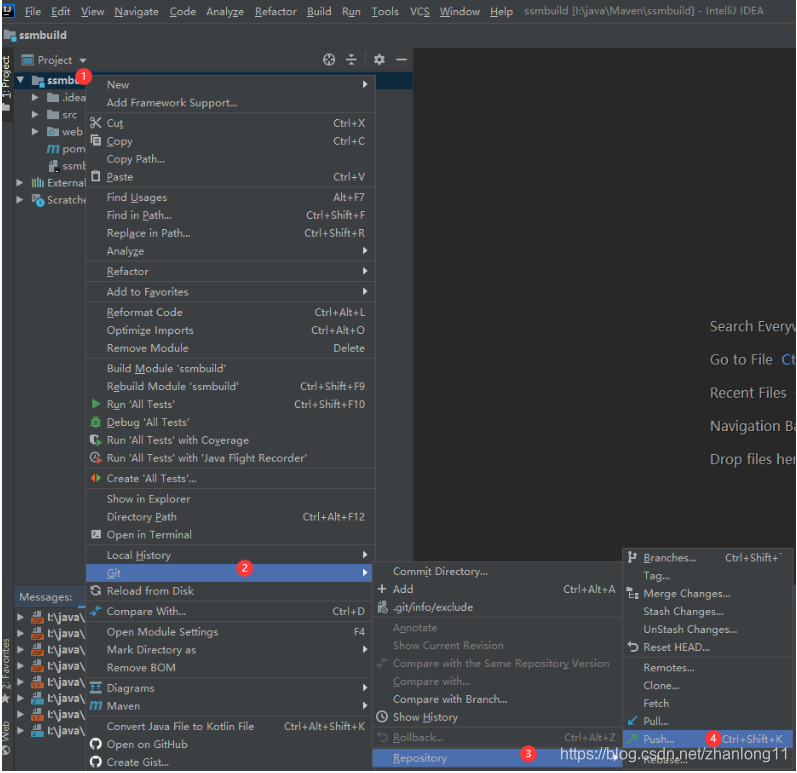Select Find in Path...
797x773 pixels.
pyautogui.click(x=139, y=215)
